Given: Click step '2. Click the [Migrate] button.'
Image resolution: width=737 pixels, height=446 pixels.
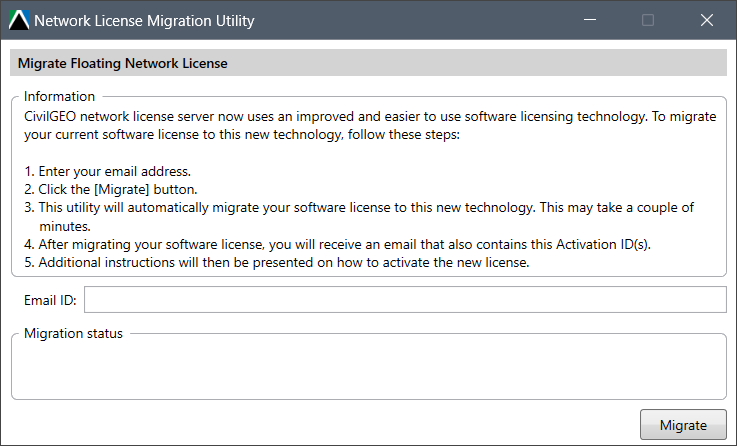Looking at the screenshot, I should (x=111, y=189).
